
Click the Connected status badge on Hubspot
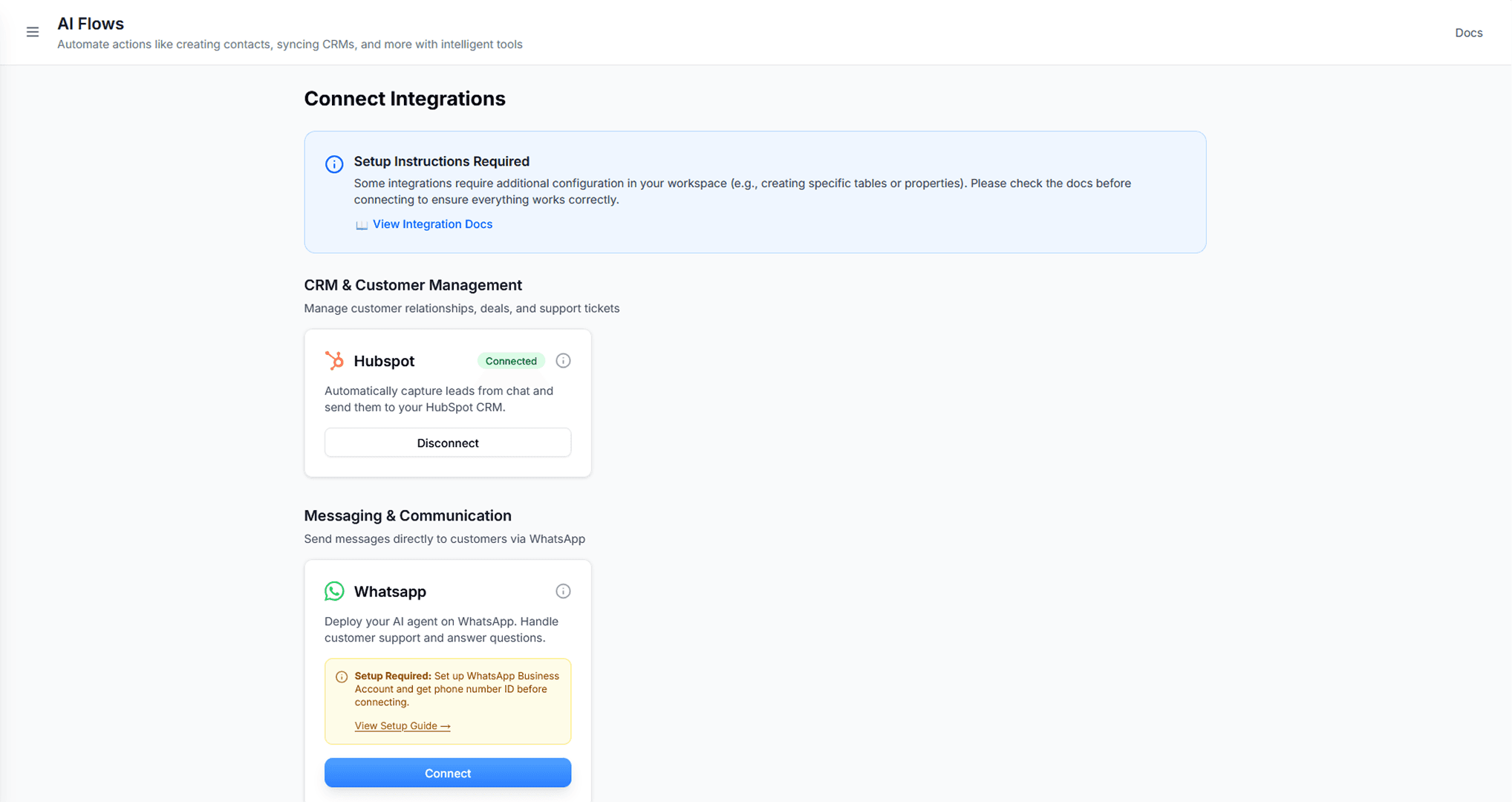click(x=511, y=360)
